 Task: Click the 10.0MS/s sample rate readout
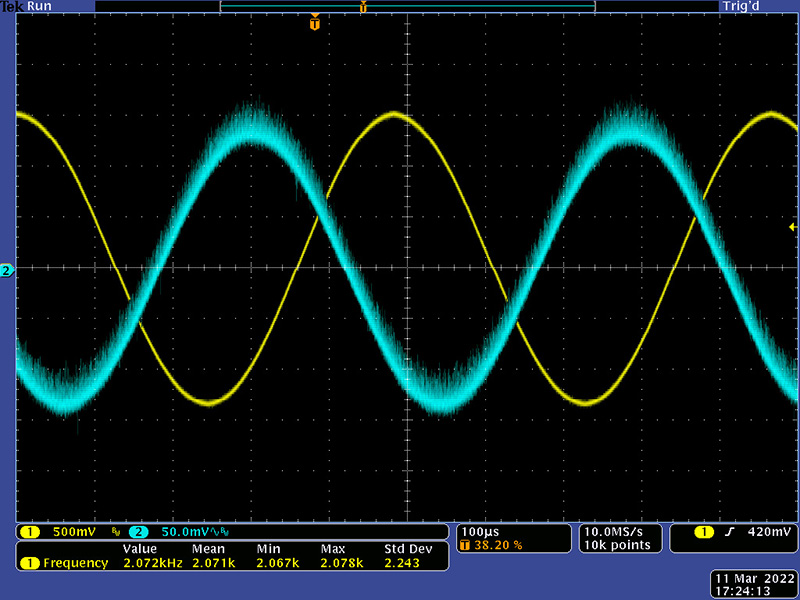click(x=616, y=531)
